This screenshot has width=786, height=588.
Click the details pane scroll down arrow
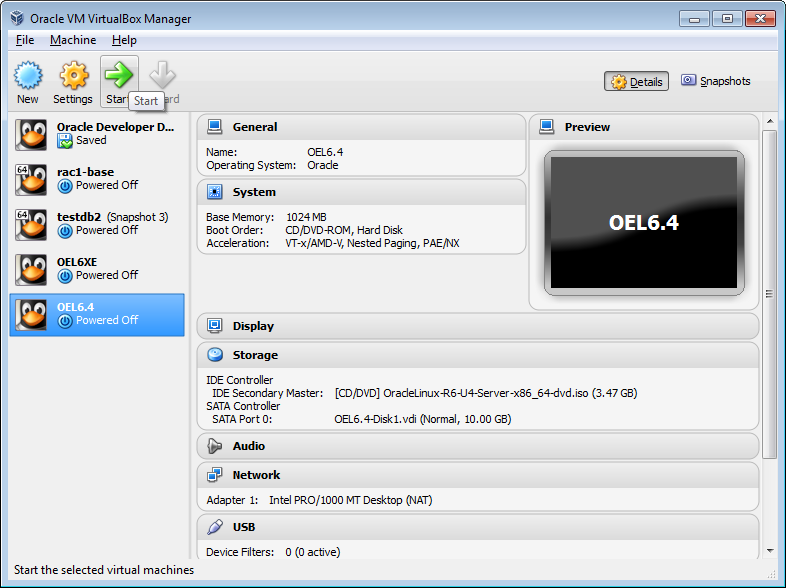[x=770, y=551]
